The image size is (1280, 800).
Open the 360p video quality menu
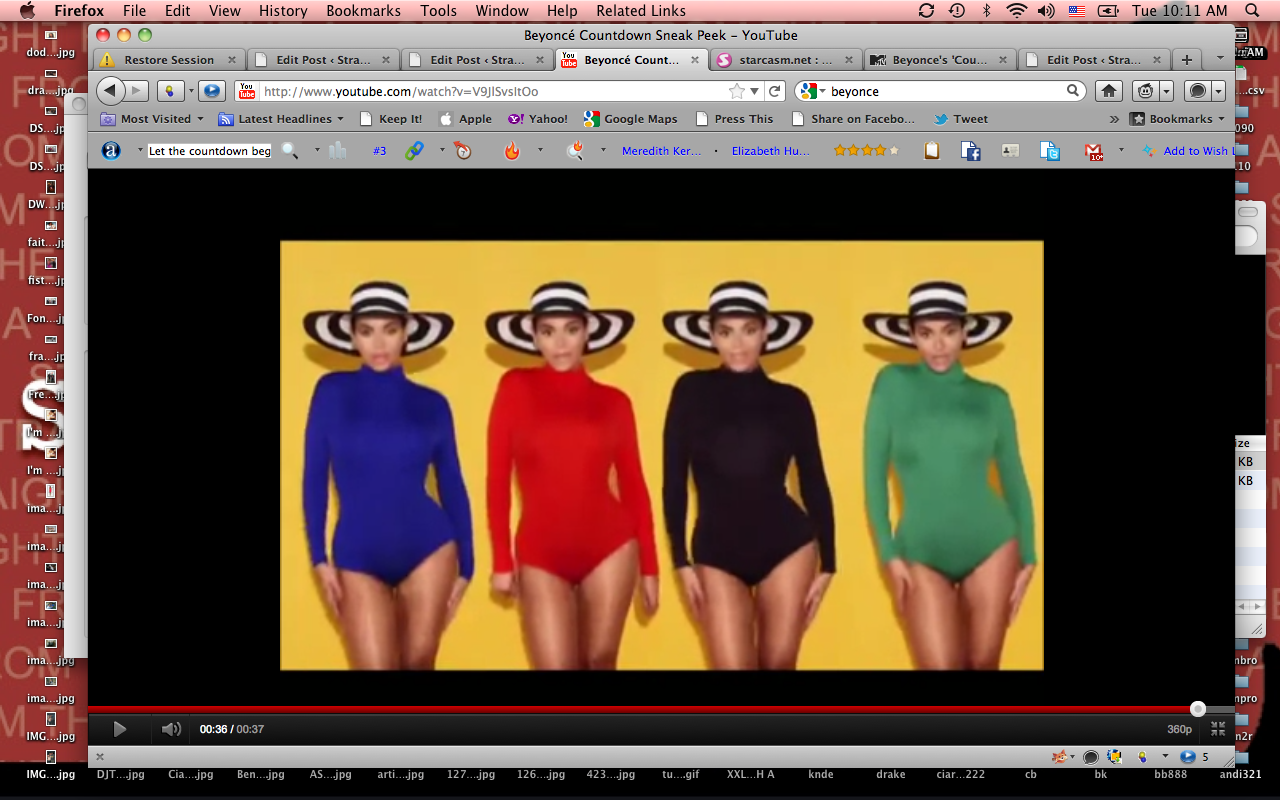[1179, 729]
